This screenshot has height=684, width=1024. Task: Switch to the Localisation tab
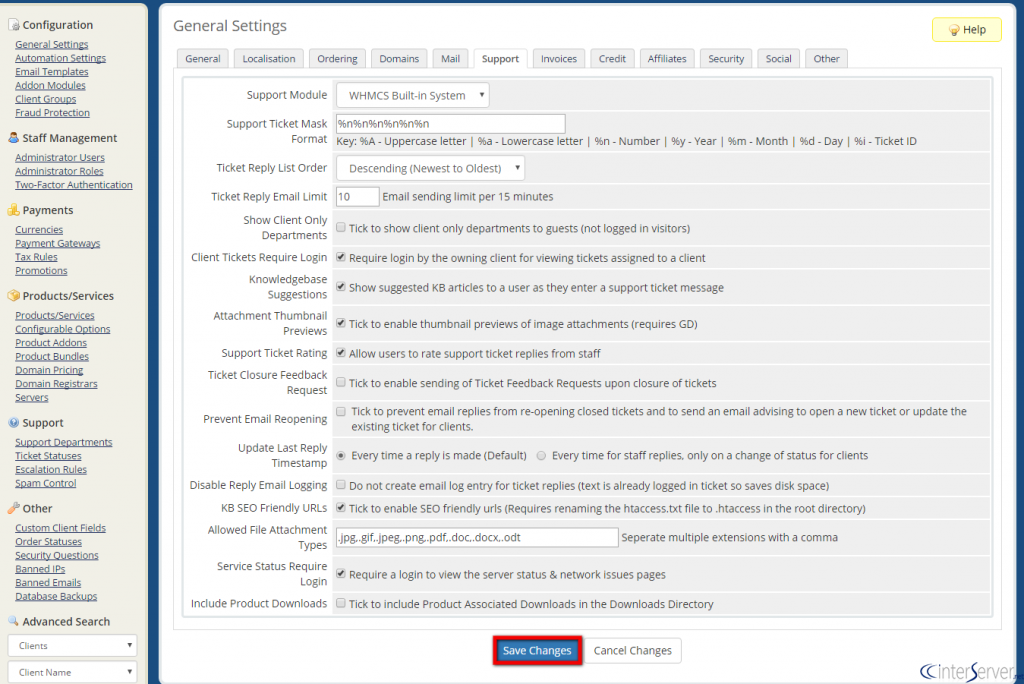click(x=269, y=59)
